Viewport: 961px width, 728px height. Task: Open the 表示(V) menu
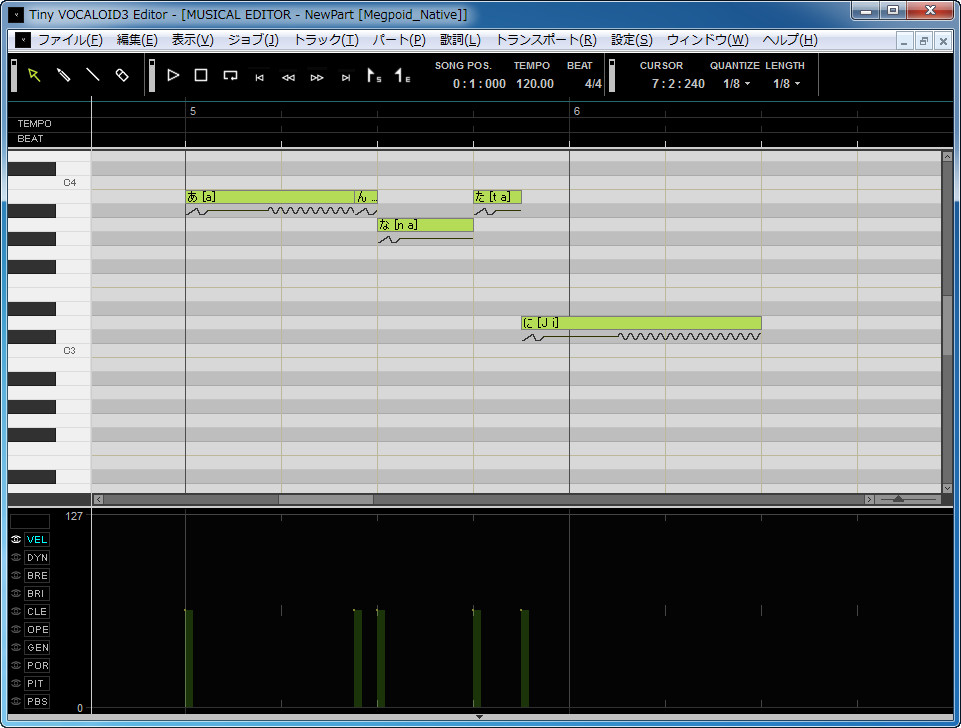(x=192, y=40)
